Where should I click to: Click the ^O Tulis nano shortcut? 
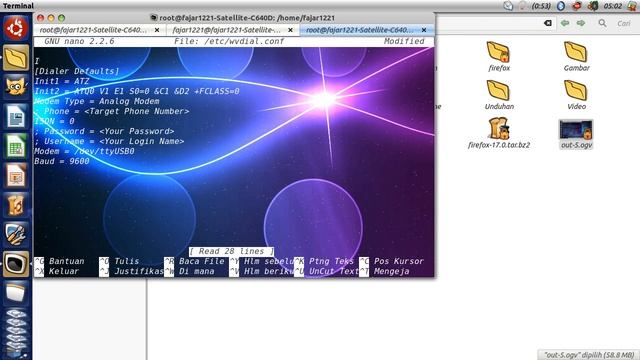(x=119, y=261)
